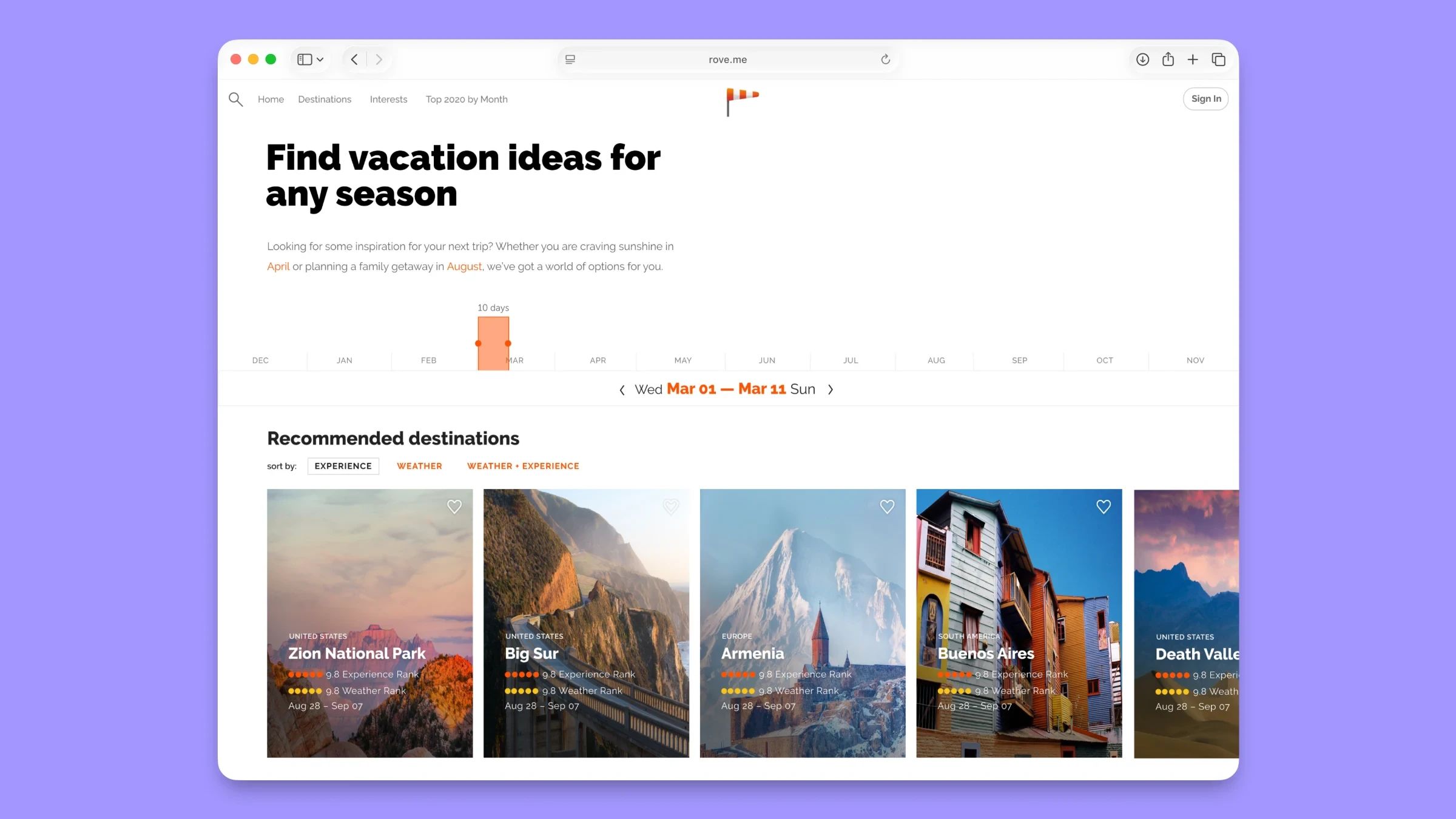Open the Safari sidebar icon

point(305,59)
